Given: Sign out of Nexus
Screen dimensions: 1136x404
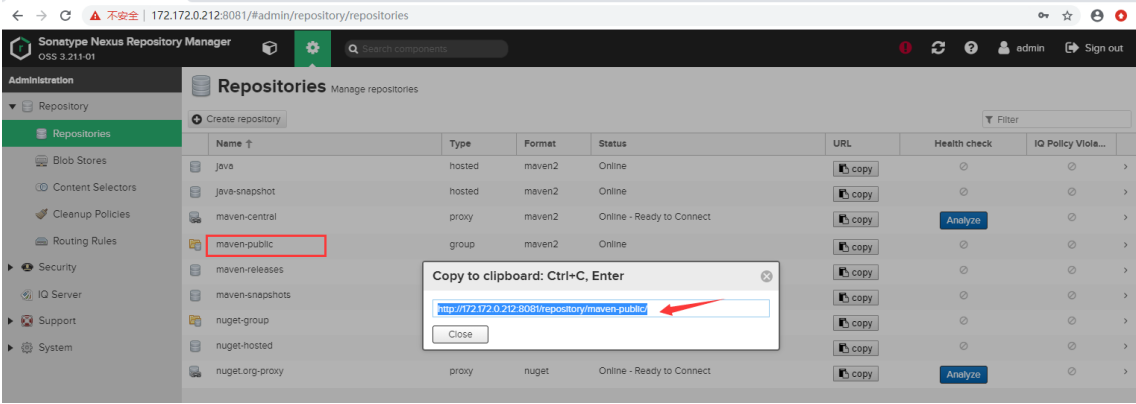Looking at the screenshot, I should pyautogui.click(x=1094, y=48).
